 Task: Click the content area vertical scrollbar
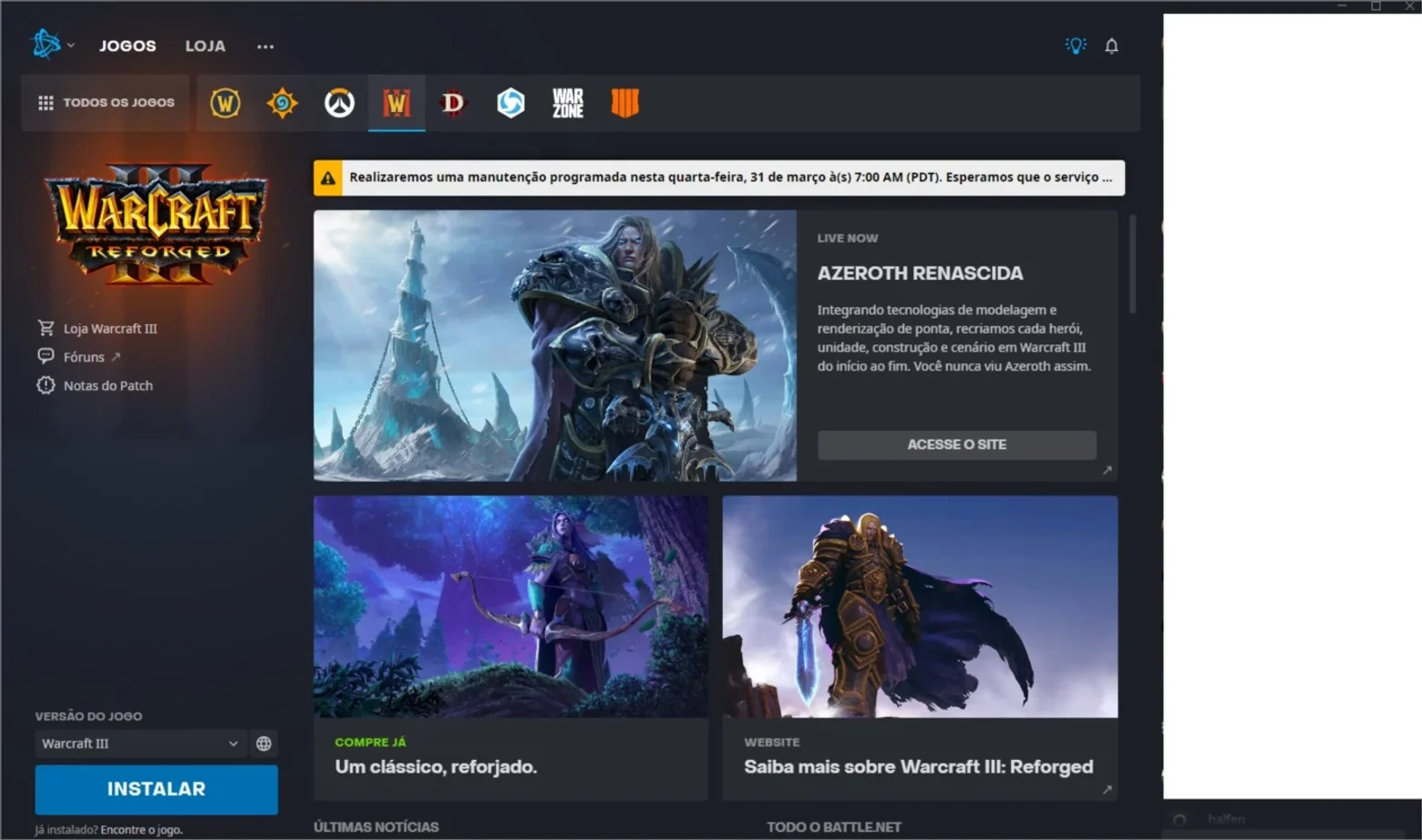(x=1133, y=264)
